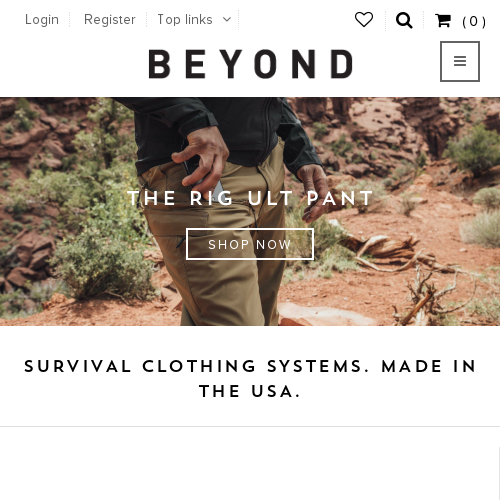Click Survival Clothing Systems headline text
This screenshot has height=500, width=500.
pyautogui.click(x=250, y=379)
